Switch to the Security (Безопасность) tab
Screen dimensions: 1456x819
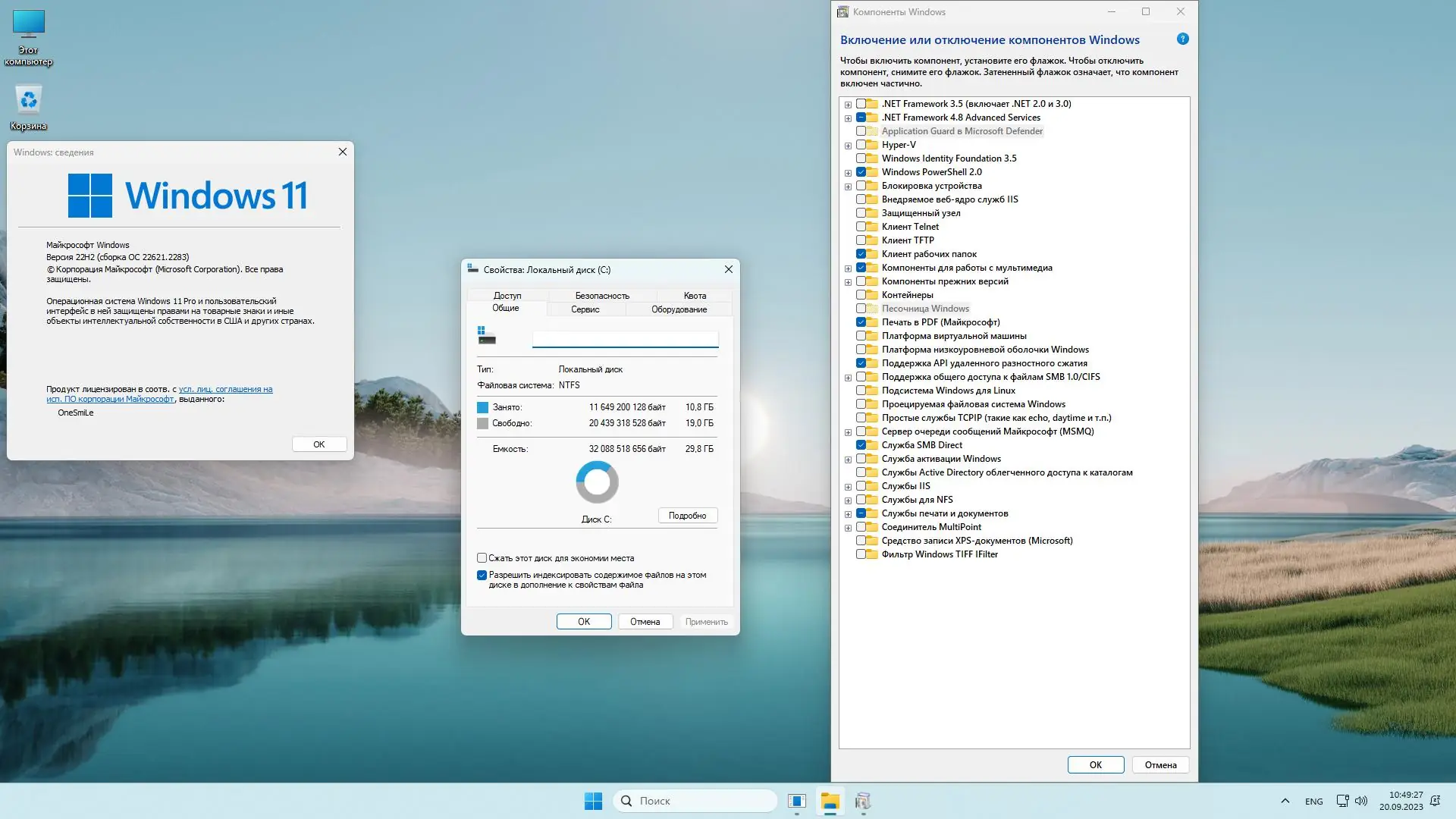(601, 296)
